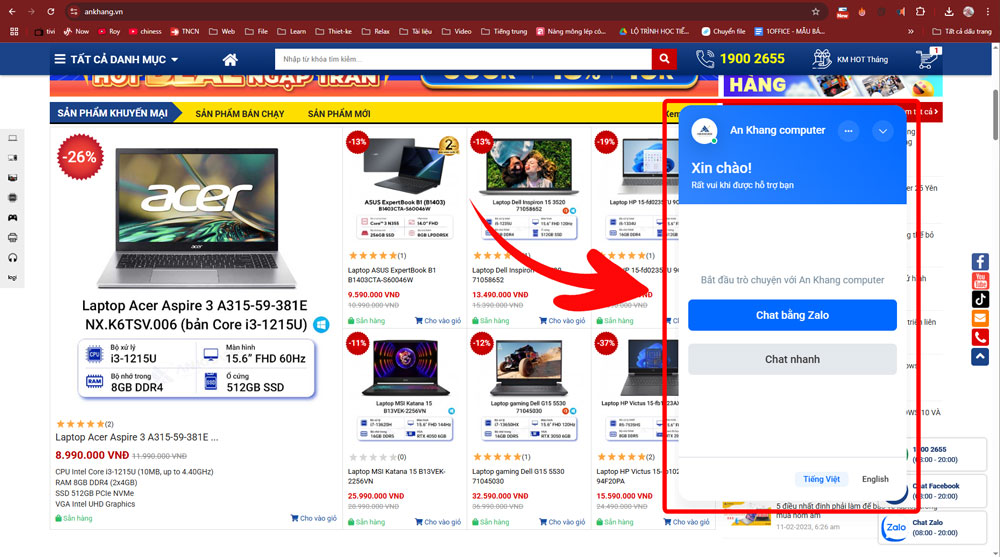Click Chat bằng Zalo button

click(x=792, y=315)
